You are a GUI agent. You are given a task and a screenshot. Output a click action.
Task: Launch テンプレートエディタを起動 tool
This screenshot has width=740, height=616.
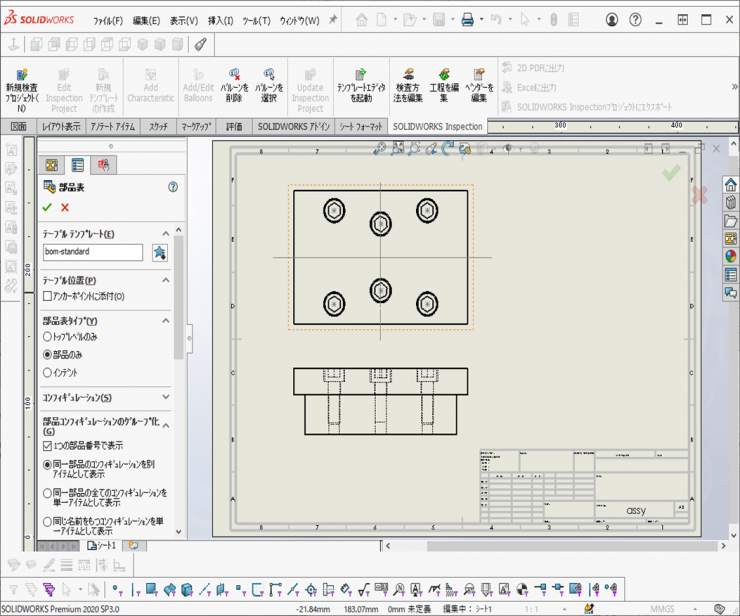coord(361,76)
